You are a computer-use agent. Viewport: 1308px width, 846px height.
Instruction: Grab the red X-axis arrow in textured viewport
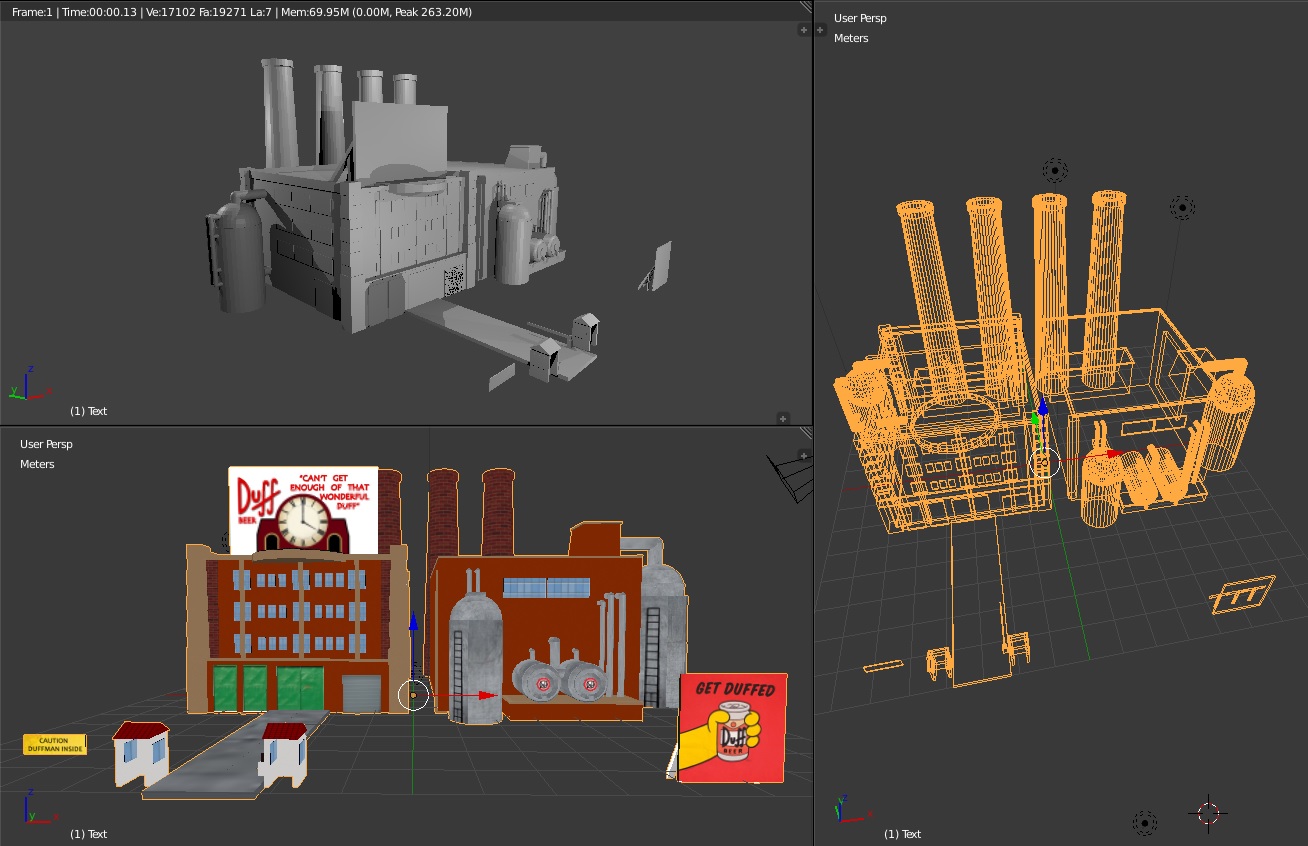(x=487, y=695)
